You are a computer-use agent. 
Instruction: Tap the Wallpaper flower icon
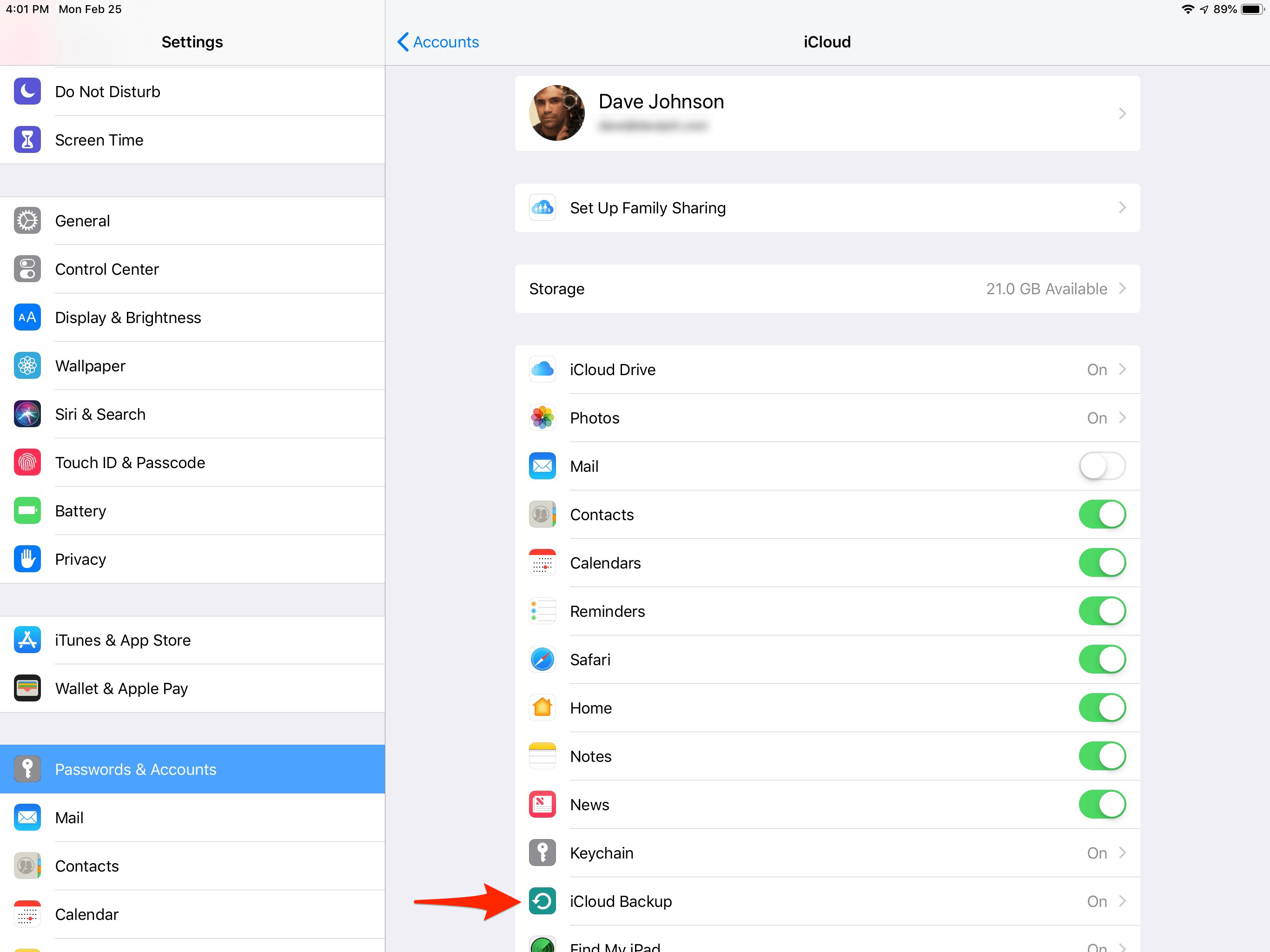click(27, 366)
